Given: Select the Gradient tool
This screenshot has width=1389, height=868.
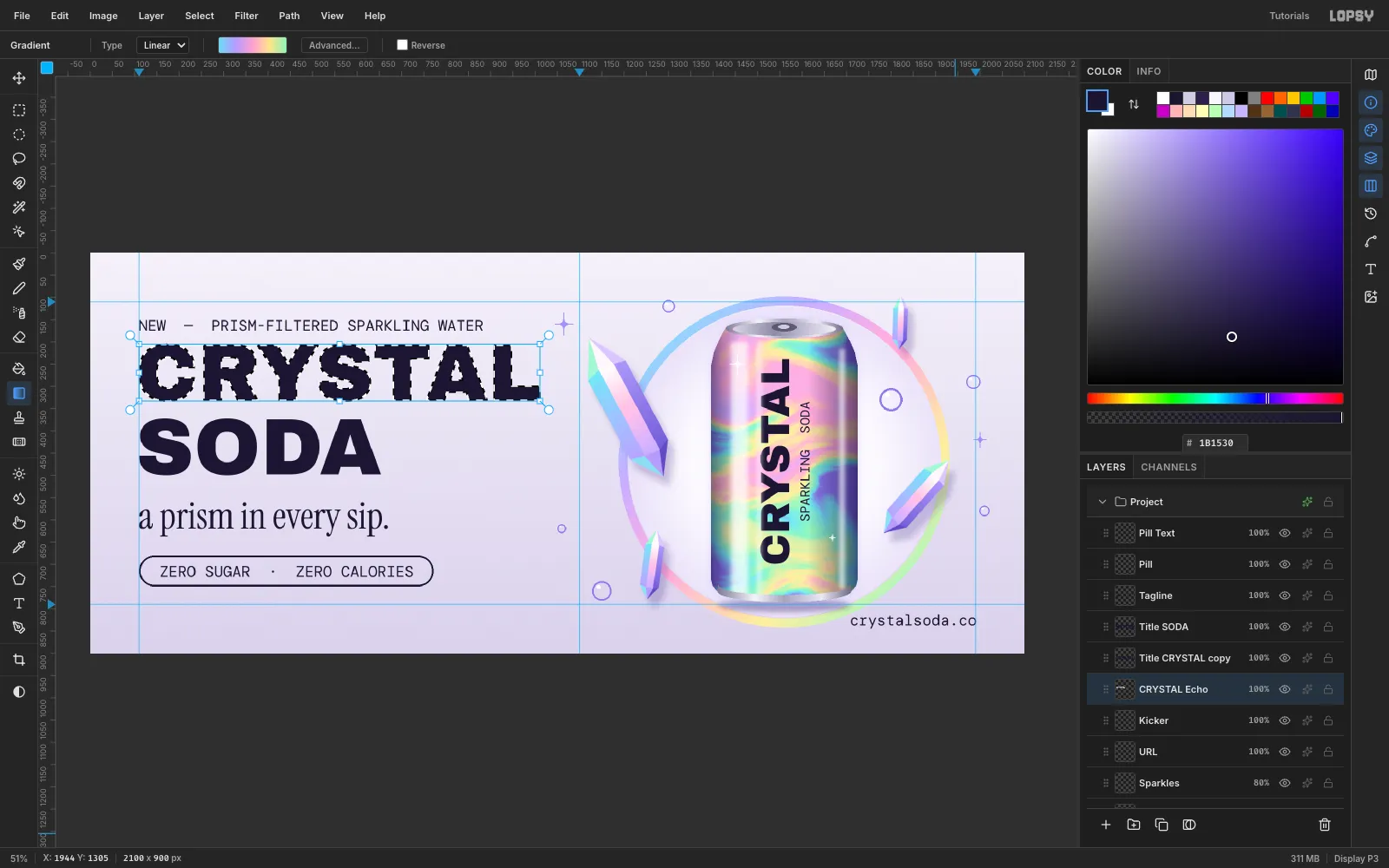Looking at the screenshot, I should tap(19, 393).
